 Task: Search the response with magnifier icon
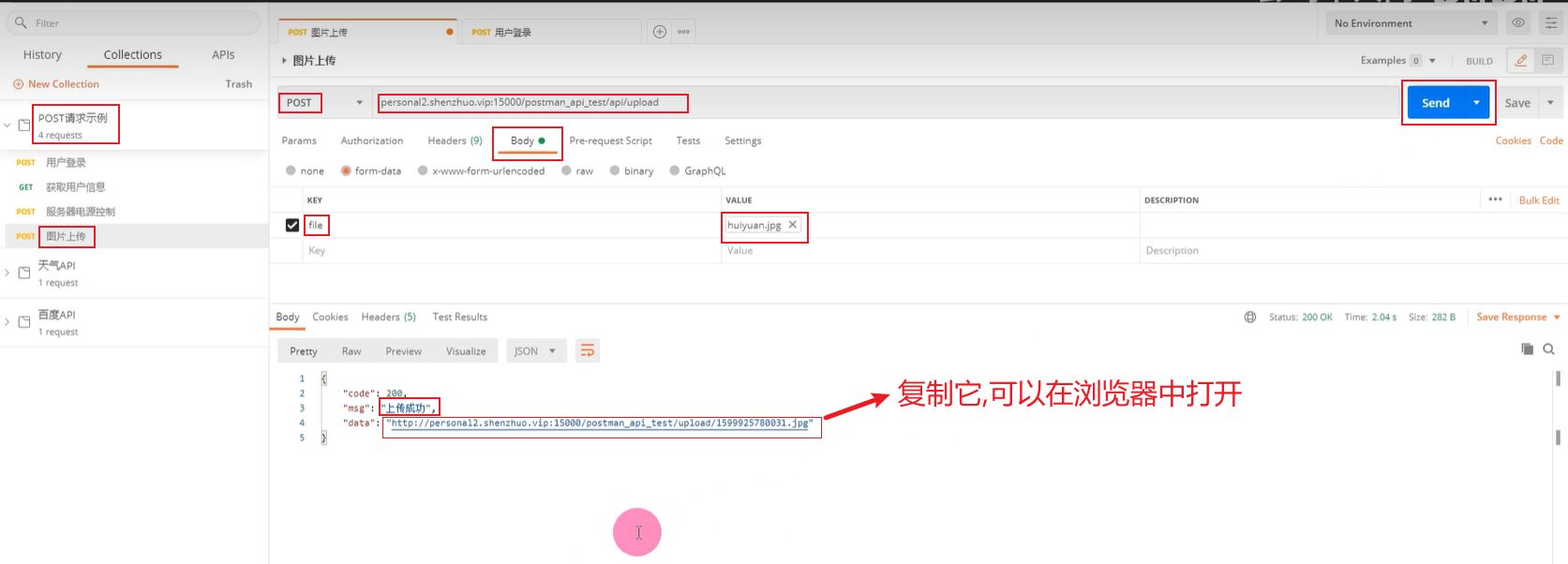pyautogui.click(x=1549, y=349)
